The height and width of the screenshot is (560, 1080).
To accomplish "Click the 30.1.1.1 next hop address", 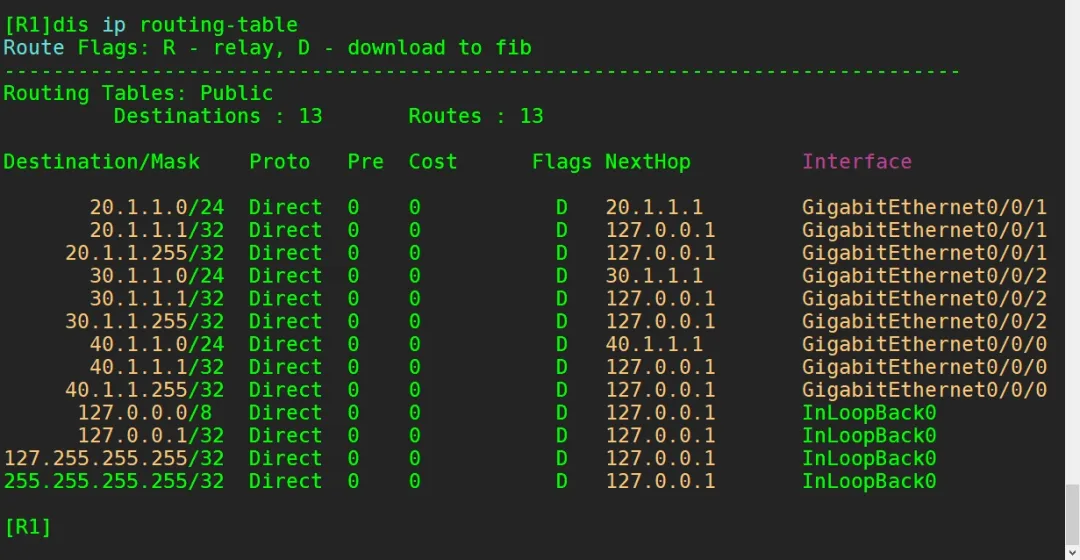I will click(x=654, y=276).
